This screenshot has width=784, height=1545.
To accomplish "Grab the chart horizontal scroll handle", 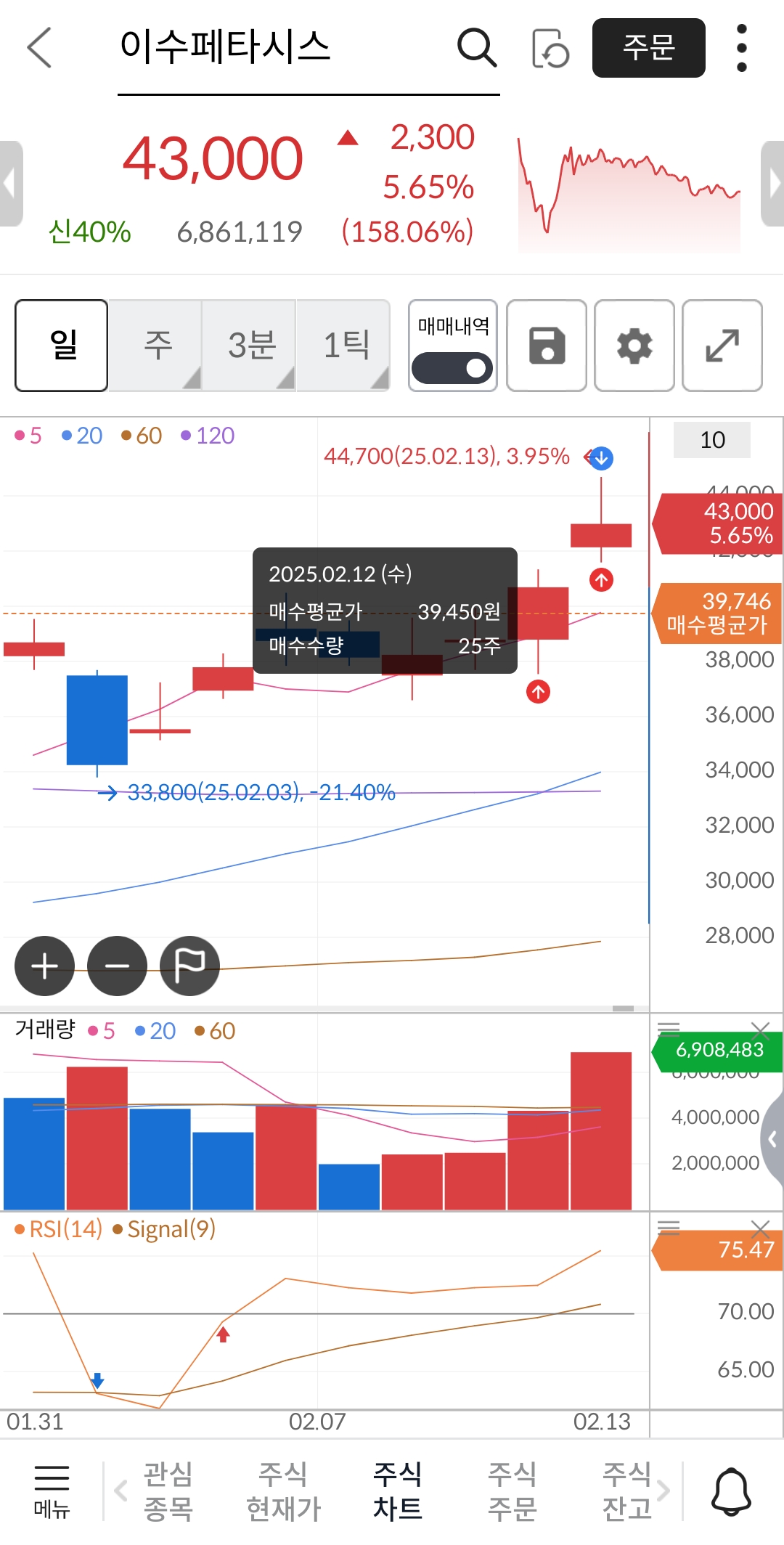I will (x=623, y=1008).
